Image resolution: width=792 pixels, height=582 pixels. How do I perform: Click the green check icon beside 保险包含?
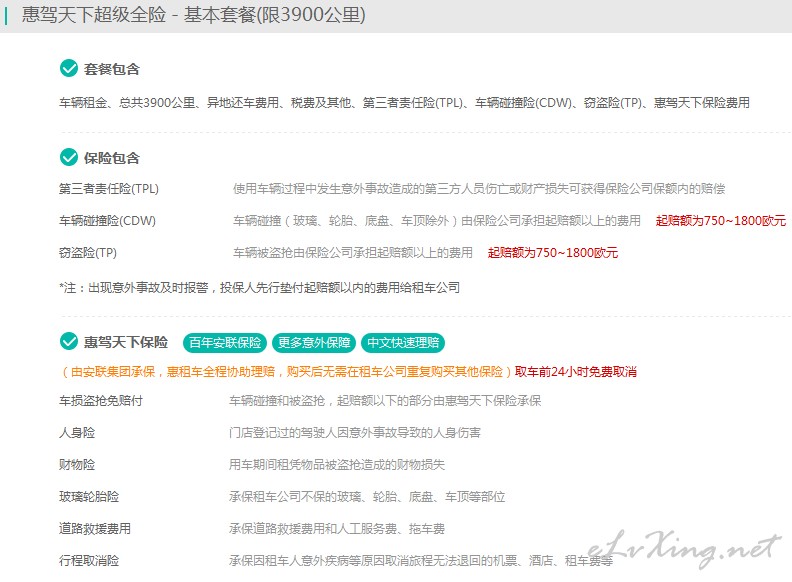tap(69, 157)
